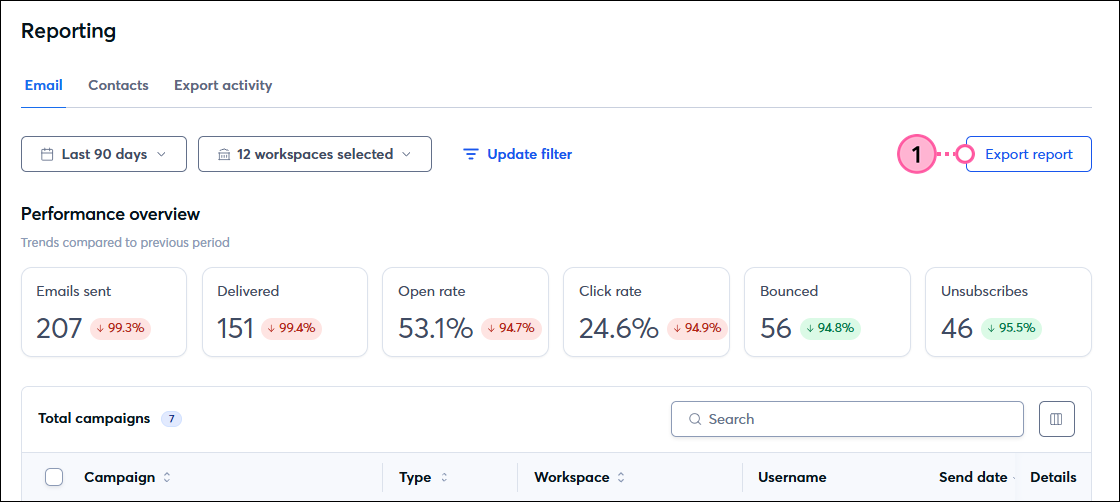Open the Bounced metric card
Screen dimensions: 1120x502
click(x=827, y=312)
